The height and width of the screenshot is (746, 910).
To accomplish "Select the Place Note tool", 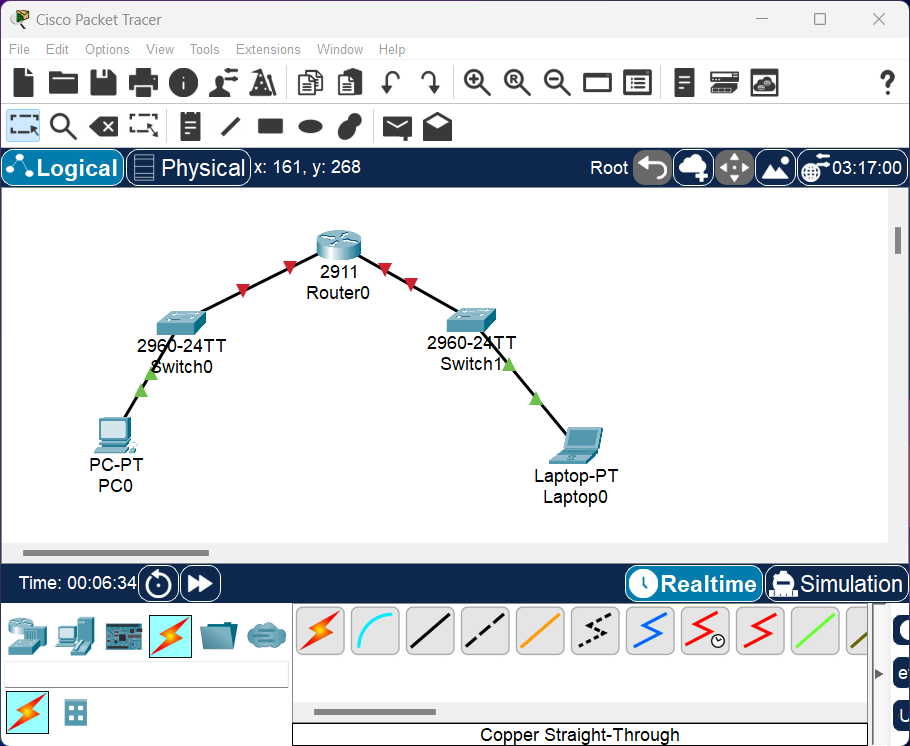I will point(189,126).
